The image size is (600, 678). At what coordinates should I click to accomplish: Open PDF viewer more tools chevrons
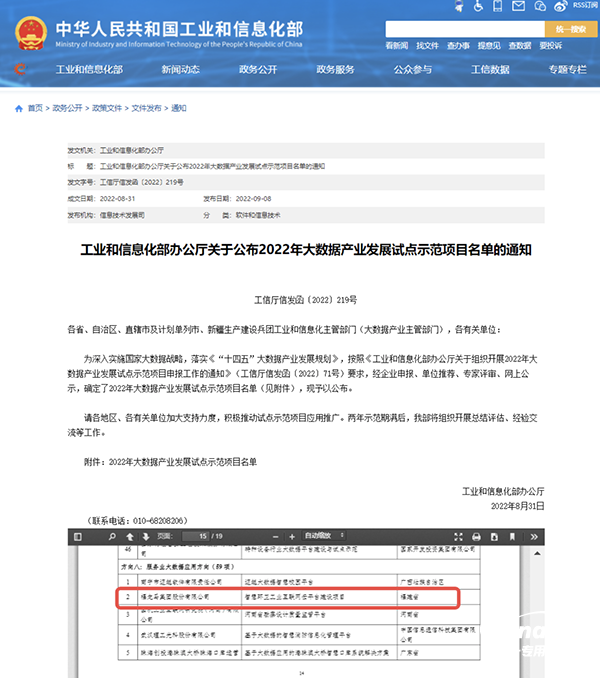pos(534,537)
